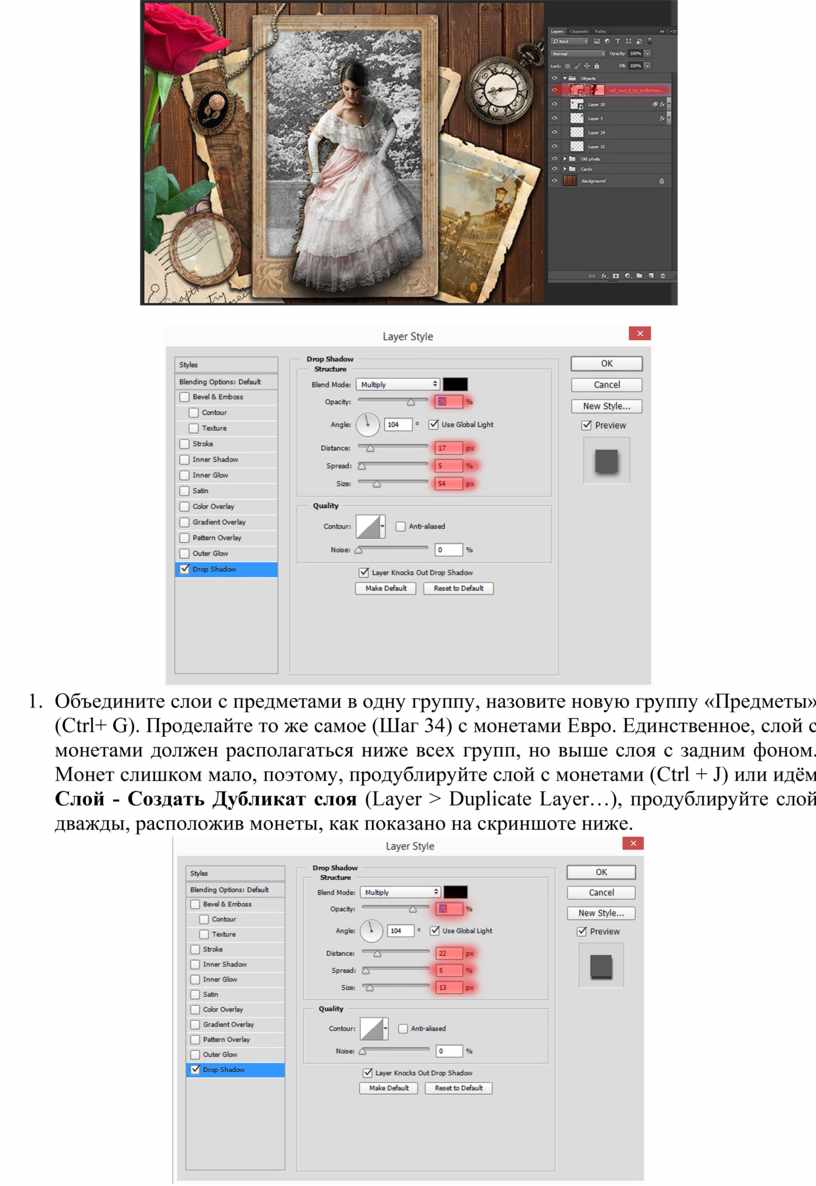Filter type layers using the T icon

(618, 42)
